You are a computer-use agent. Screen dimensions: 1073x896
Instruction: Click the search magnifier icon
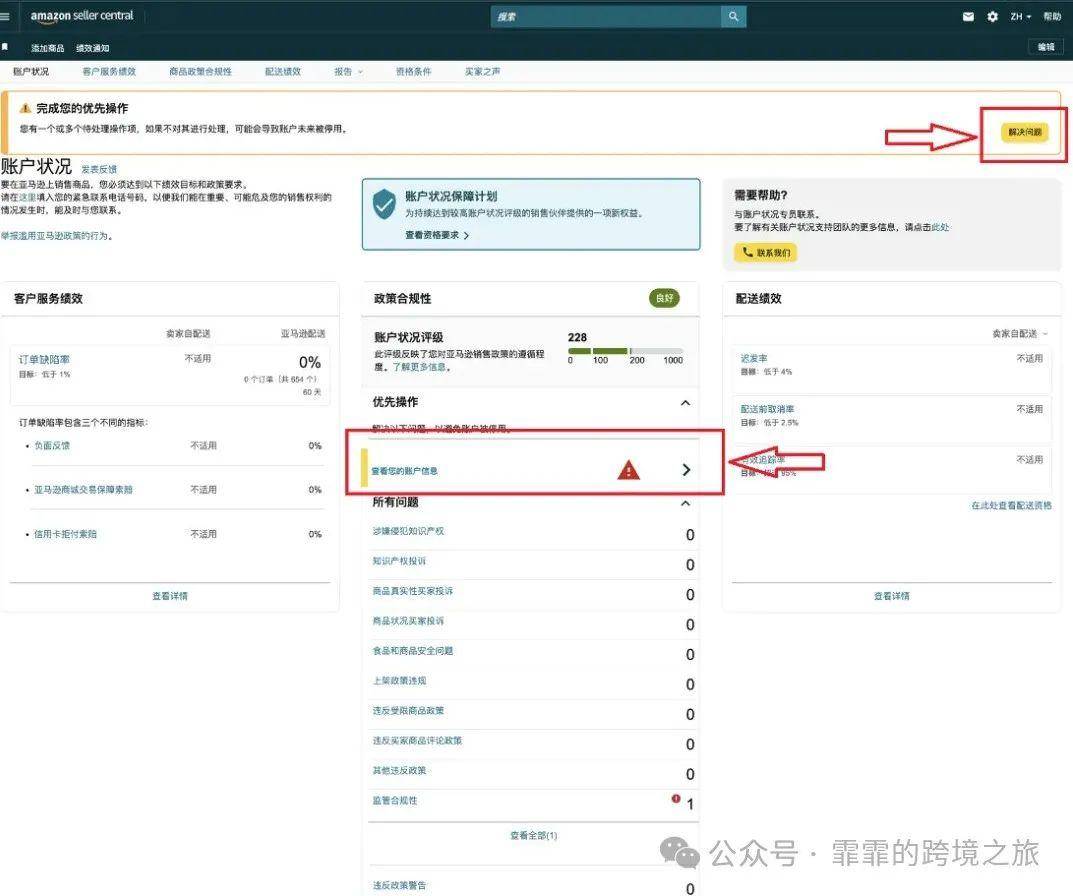pyautogui.click(x=734, y=16)
